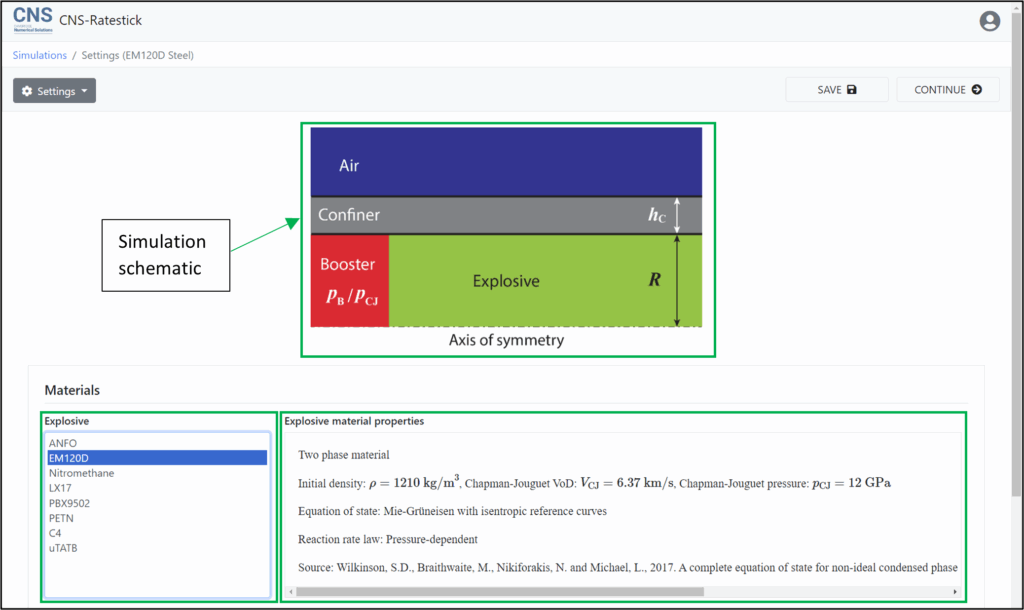Choose Nitromethane as the explosive

pos(81,473)
